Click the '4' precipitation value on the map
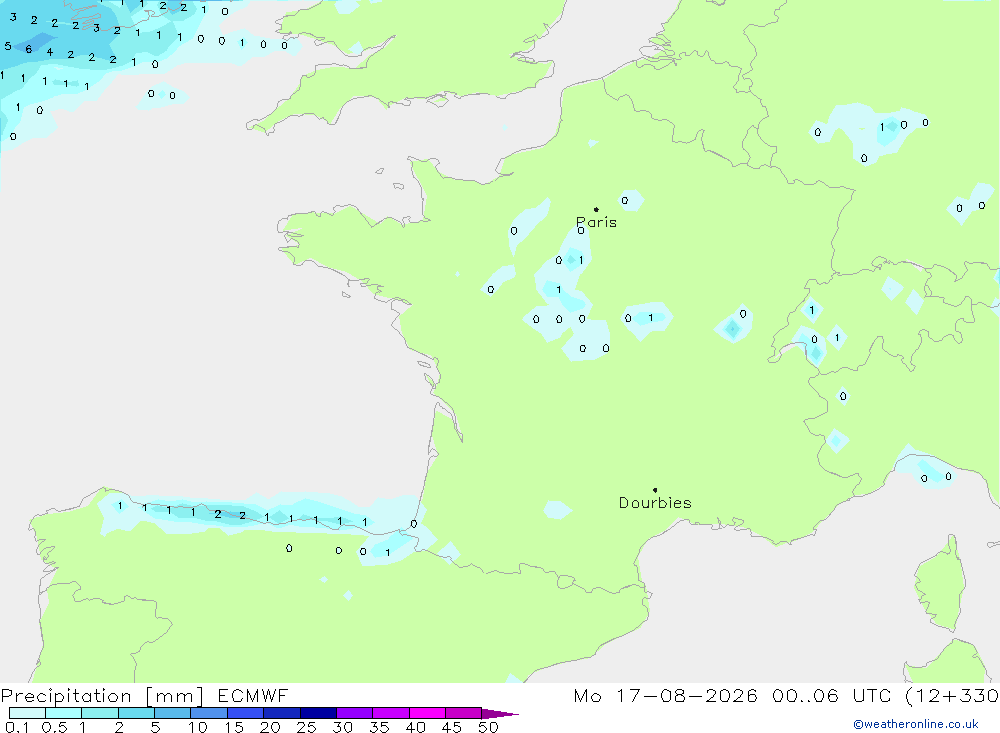This screenshot has width=1000, height=733. [50, 52]
